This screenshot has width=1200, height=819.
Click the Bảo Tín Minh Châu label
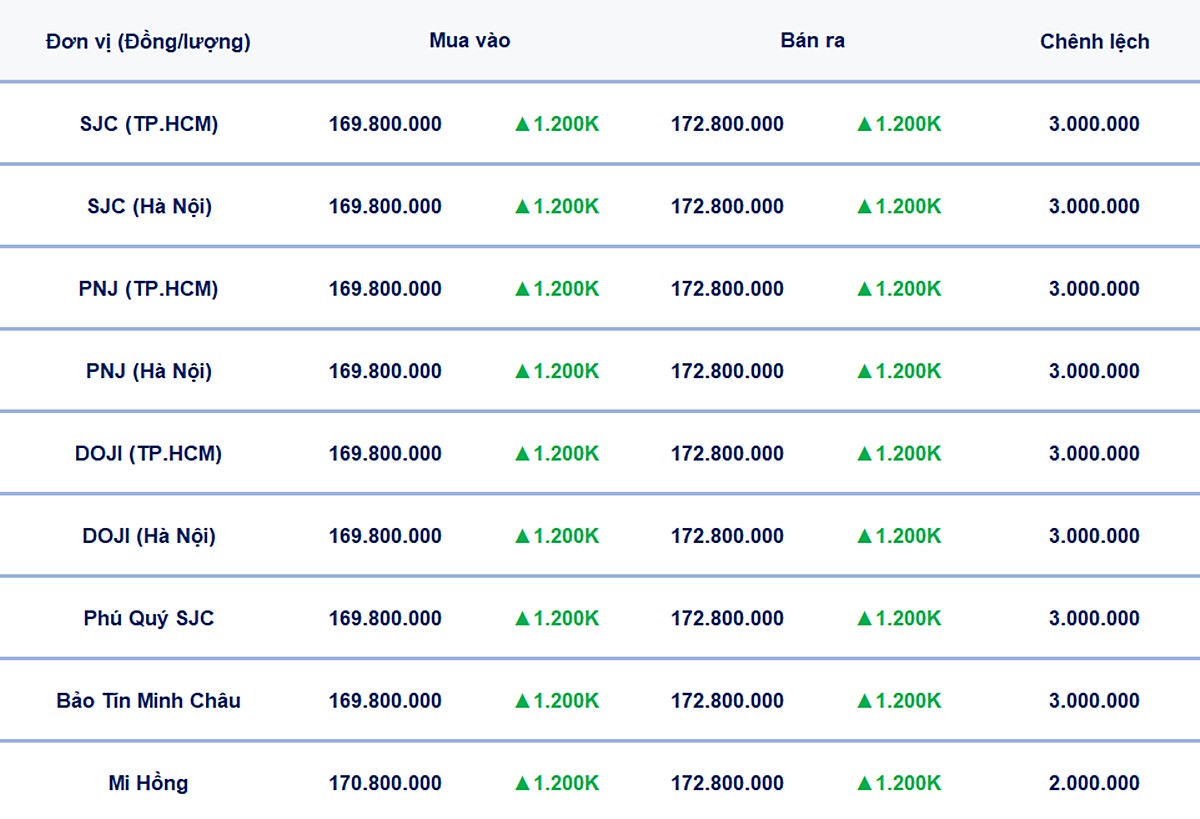click(148, 701)
